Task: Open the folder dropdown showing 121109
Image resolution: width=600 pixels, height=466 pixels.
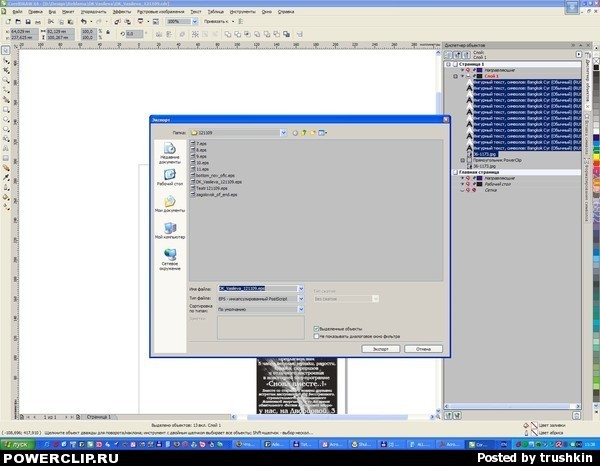Action: (283, 131)
